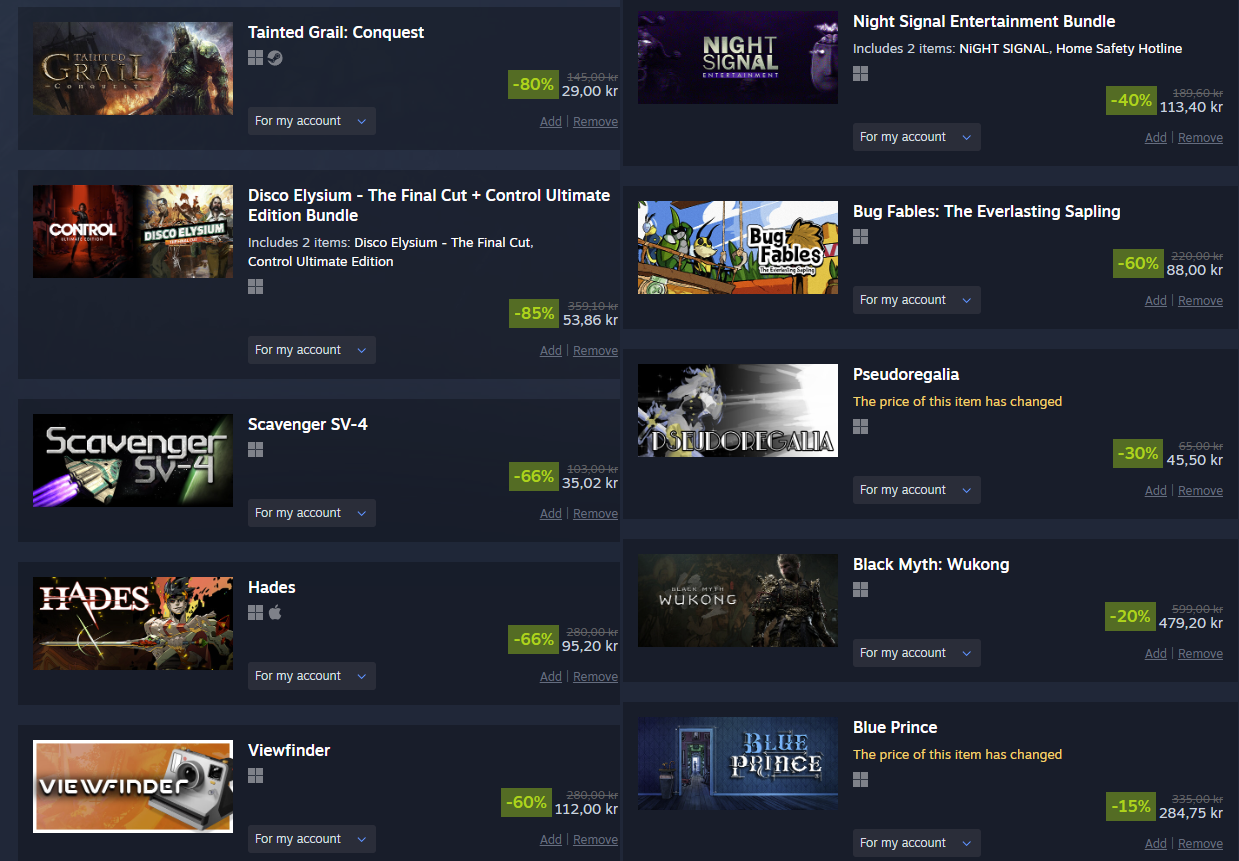
Task: Click the Pseudoregalia game title
Action: (906, 375)
